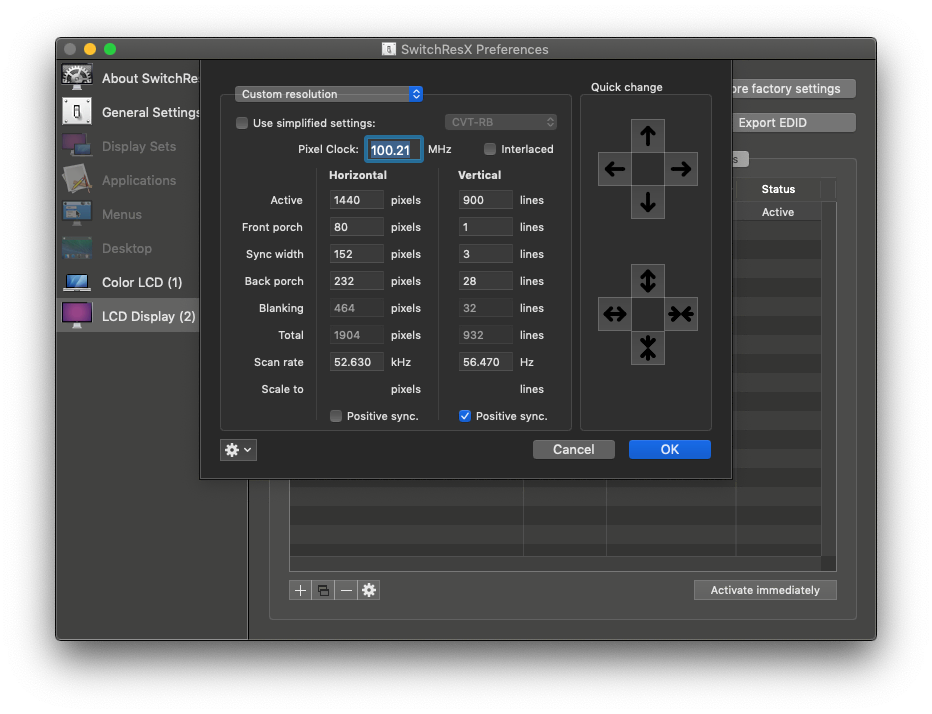Click the expand horizontally arrow icon
932x714 pixels.
(615, 314)
